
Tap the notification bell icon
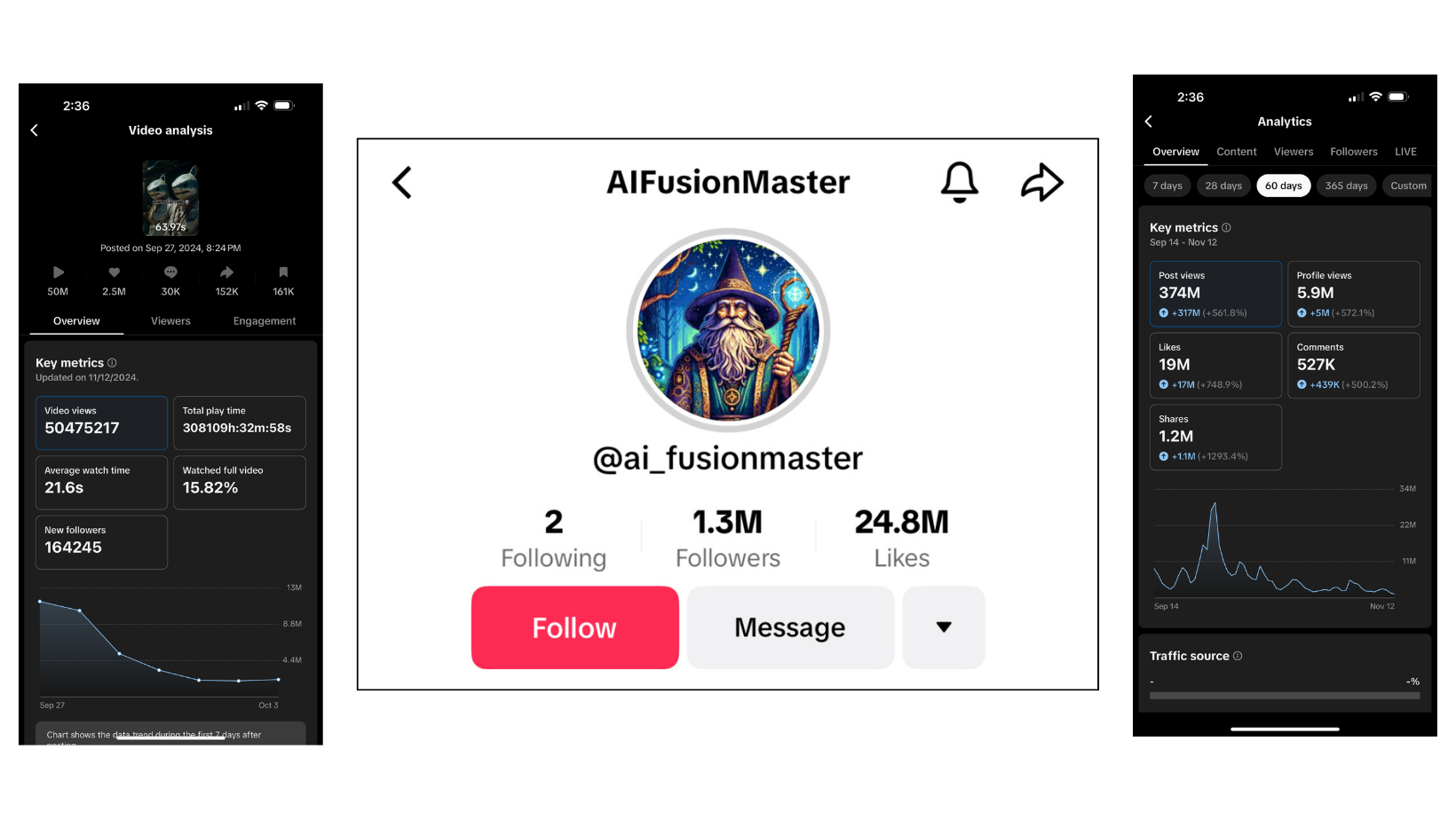[x=959, y=182]
